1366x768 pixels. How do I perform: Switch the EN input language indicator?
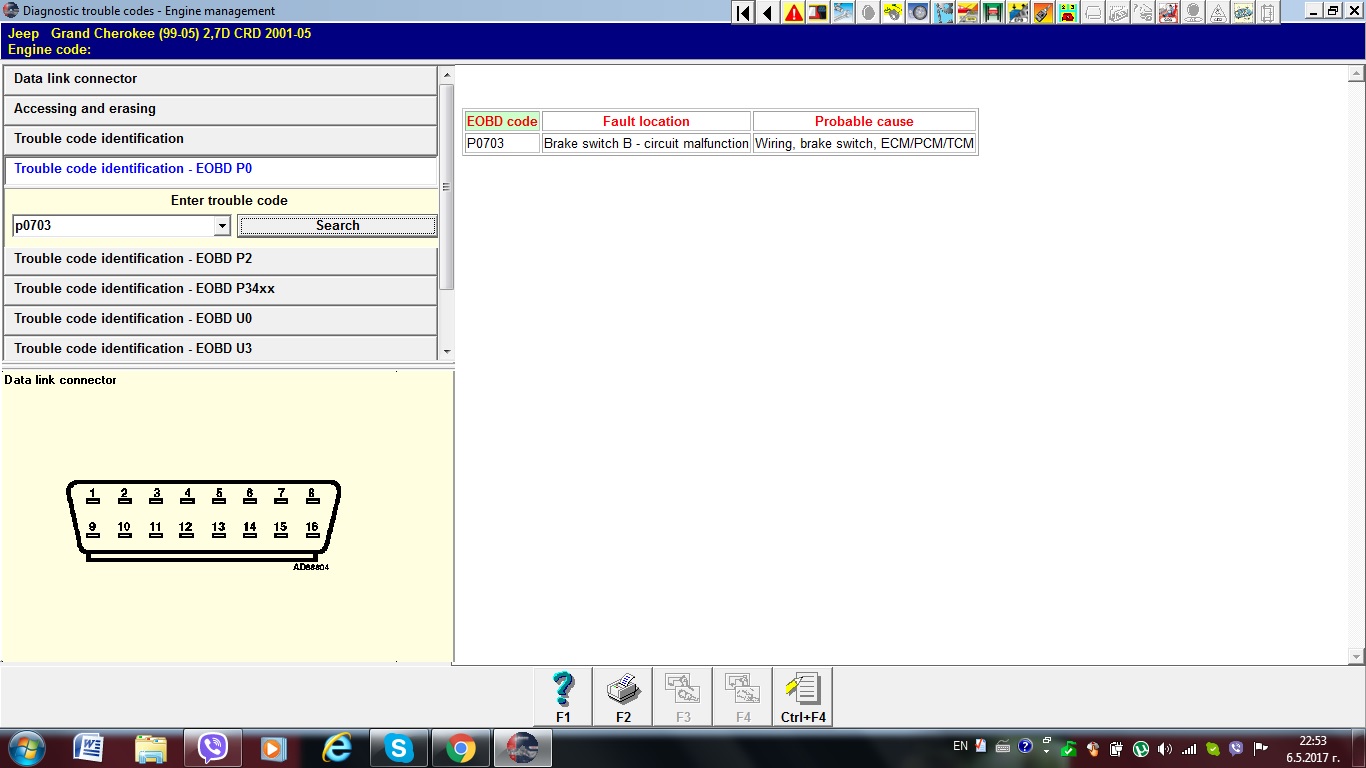click(x=960, y=746)
